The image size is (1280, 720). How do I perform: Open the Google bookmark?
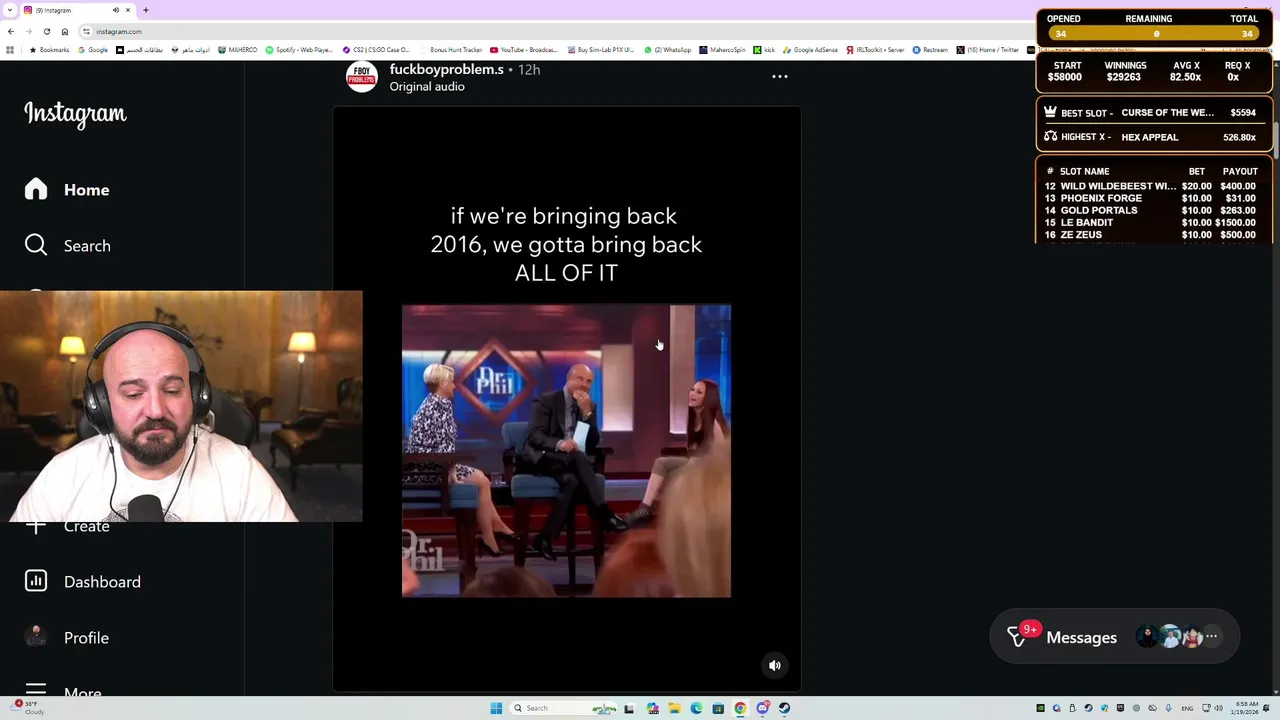93,50
